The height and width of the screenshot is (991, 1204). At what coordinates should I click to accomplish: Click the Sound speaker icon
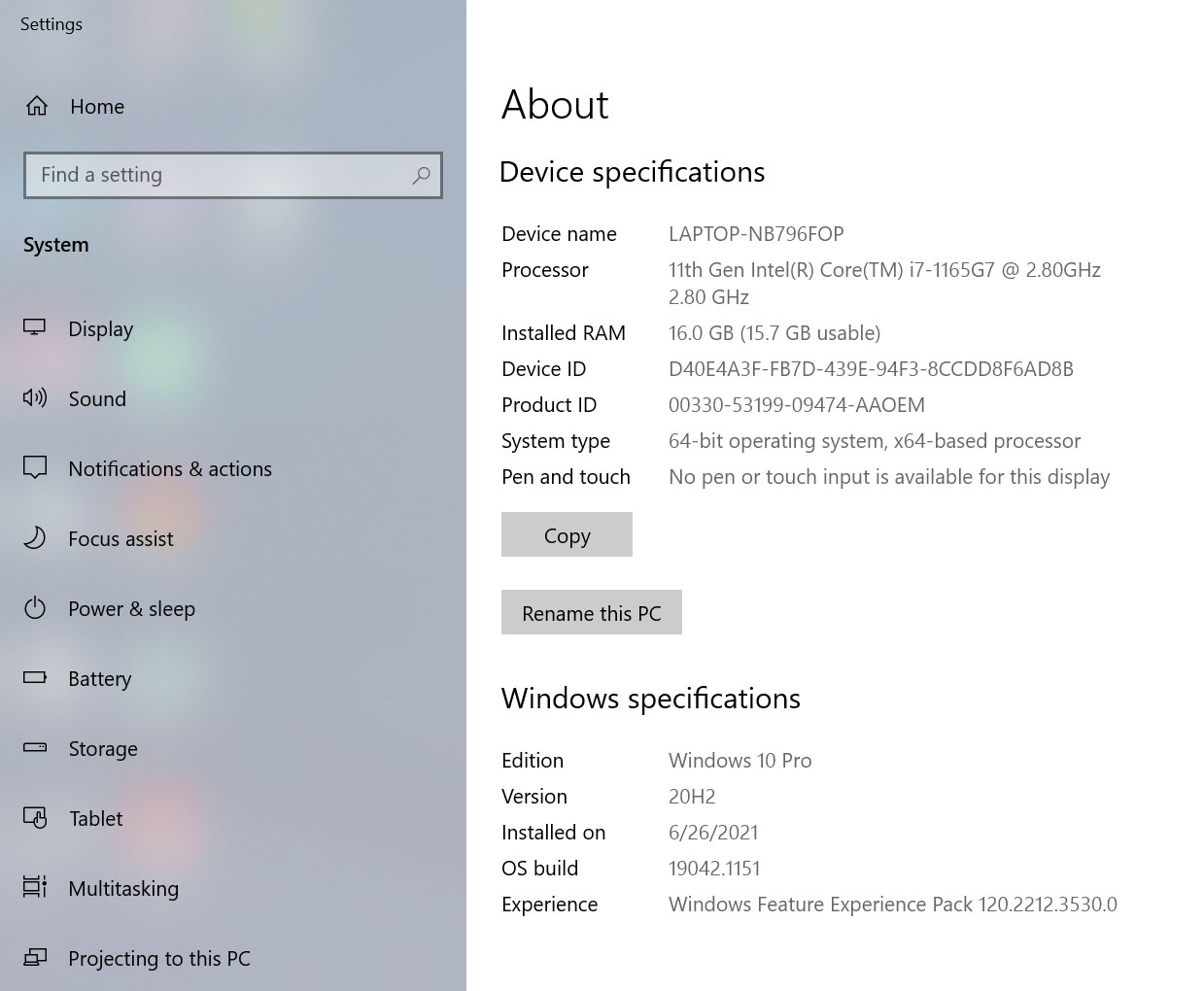tap(35, 397)
